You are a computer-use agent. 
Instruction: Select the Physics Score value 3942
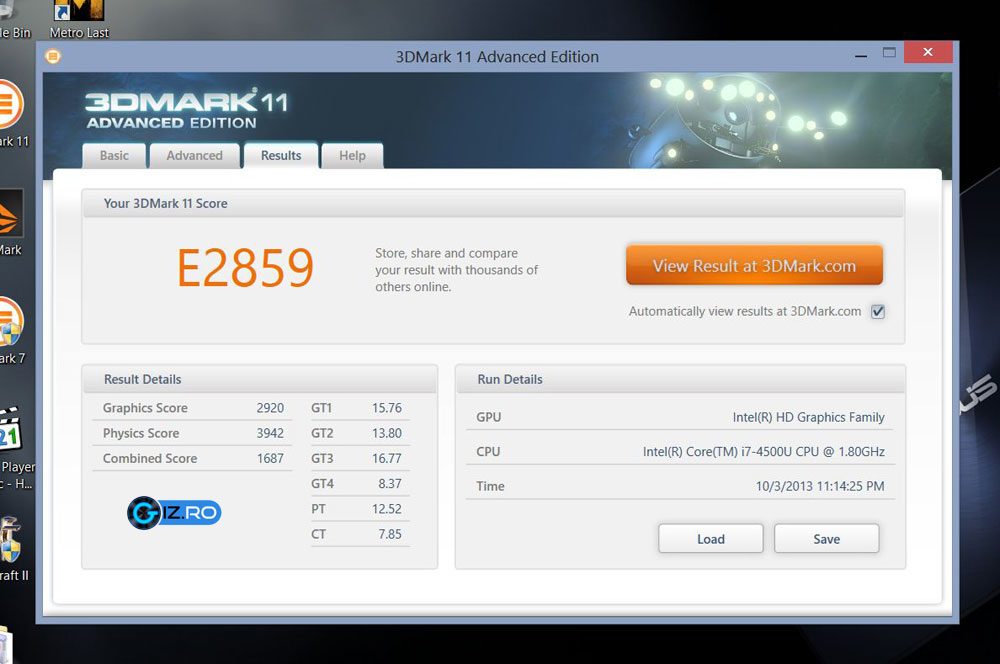[270, 433]
